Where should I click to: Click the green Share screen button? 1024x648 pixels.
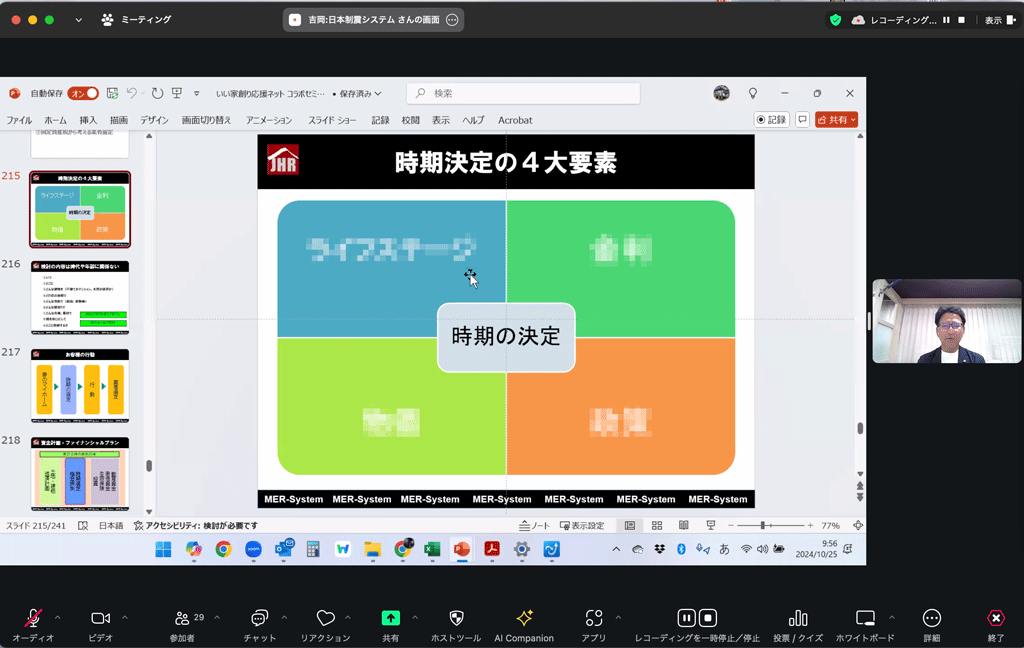tap(390, 618)
